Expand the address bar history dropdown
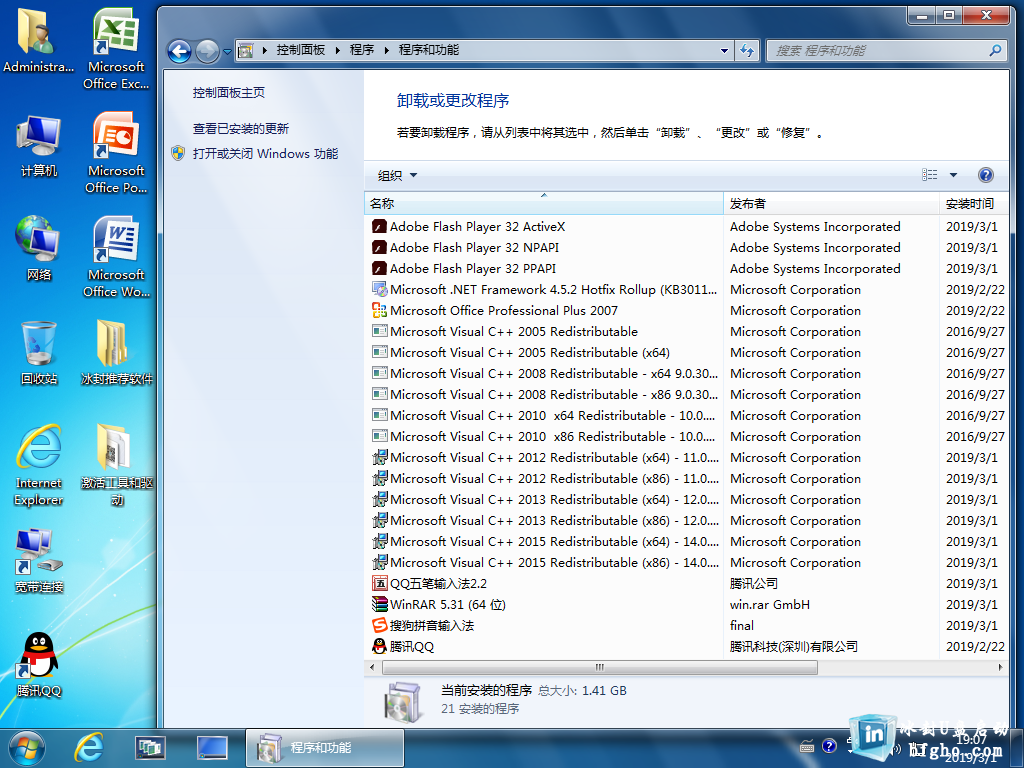The image size is (1024, 768). tap(724, 50)
